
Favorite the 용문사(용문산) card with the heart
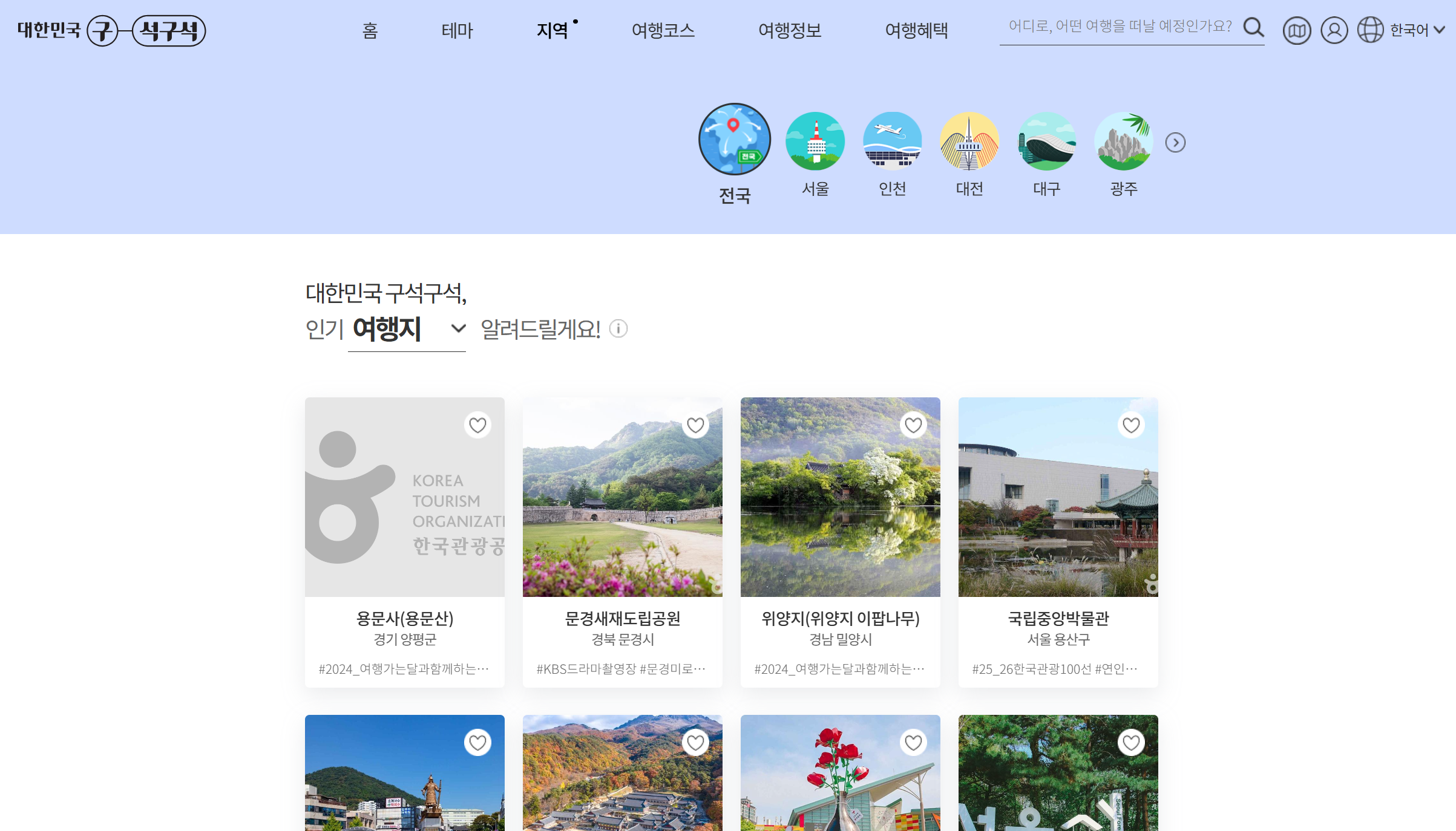point(477,425)
